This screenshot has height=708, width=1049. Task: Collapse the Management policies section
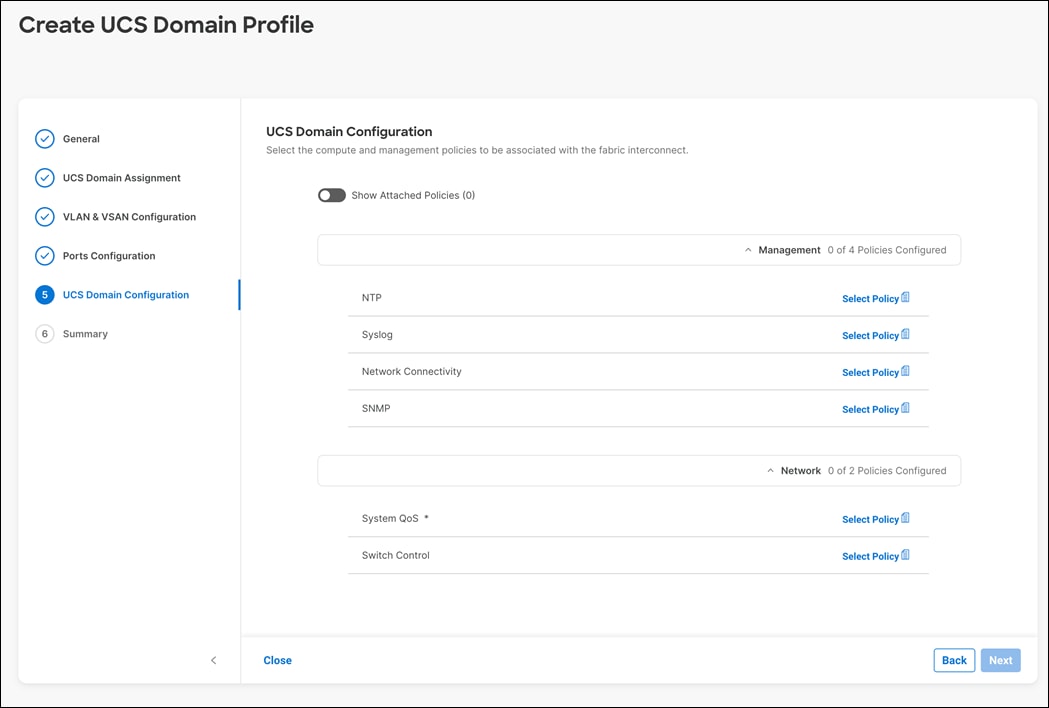click(x=748, y=248)
